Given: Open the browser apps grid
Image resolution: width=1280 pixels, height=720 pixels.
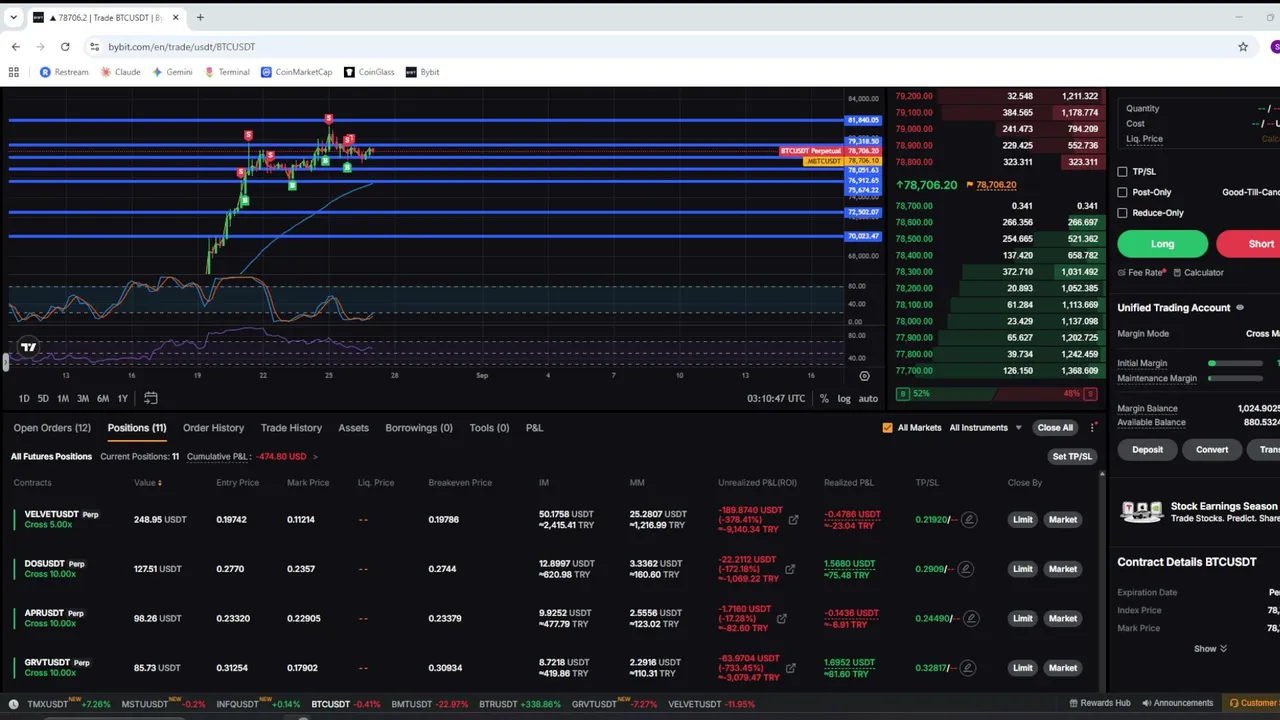Looking at the screenshot, I should pos(14,72).
